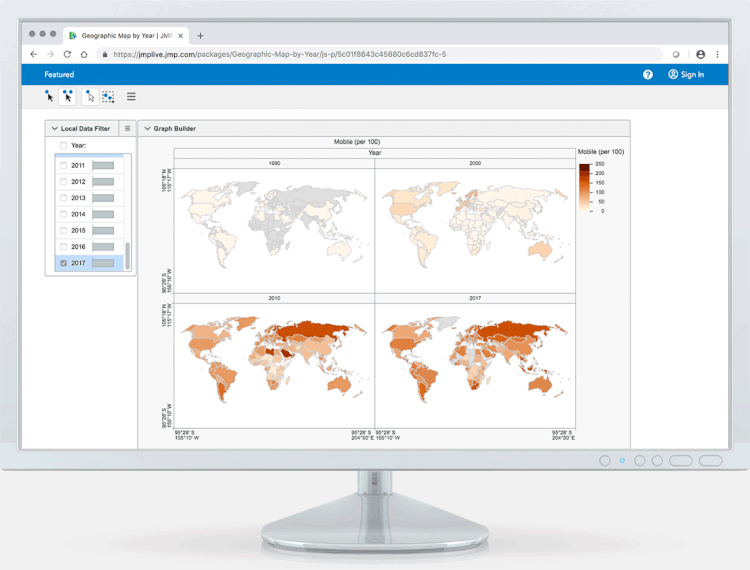
Task: Check the 2016 year checkbox
Action: point(64,247)
